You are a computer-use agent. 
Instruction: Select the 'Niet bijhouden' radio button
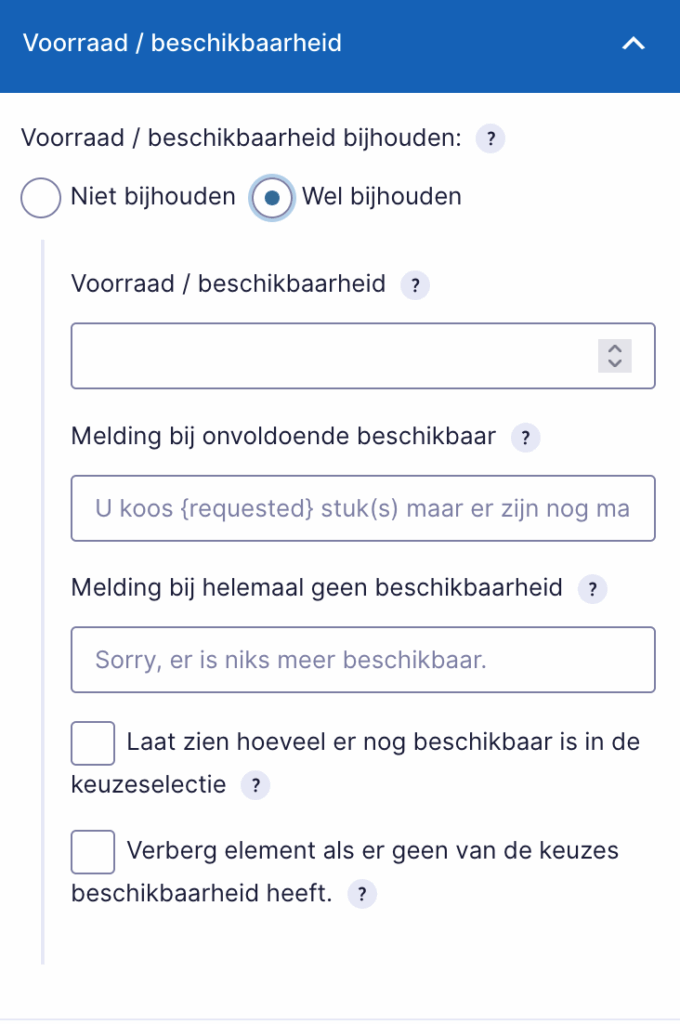tap(40, 197)
